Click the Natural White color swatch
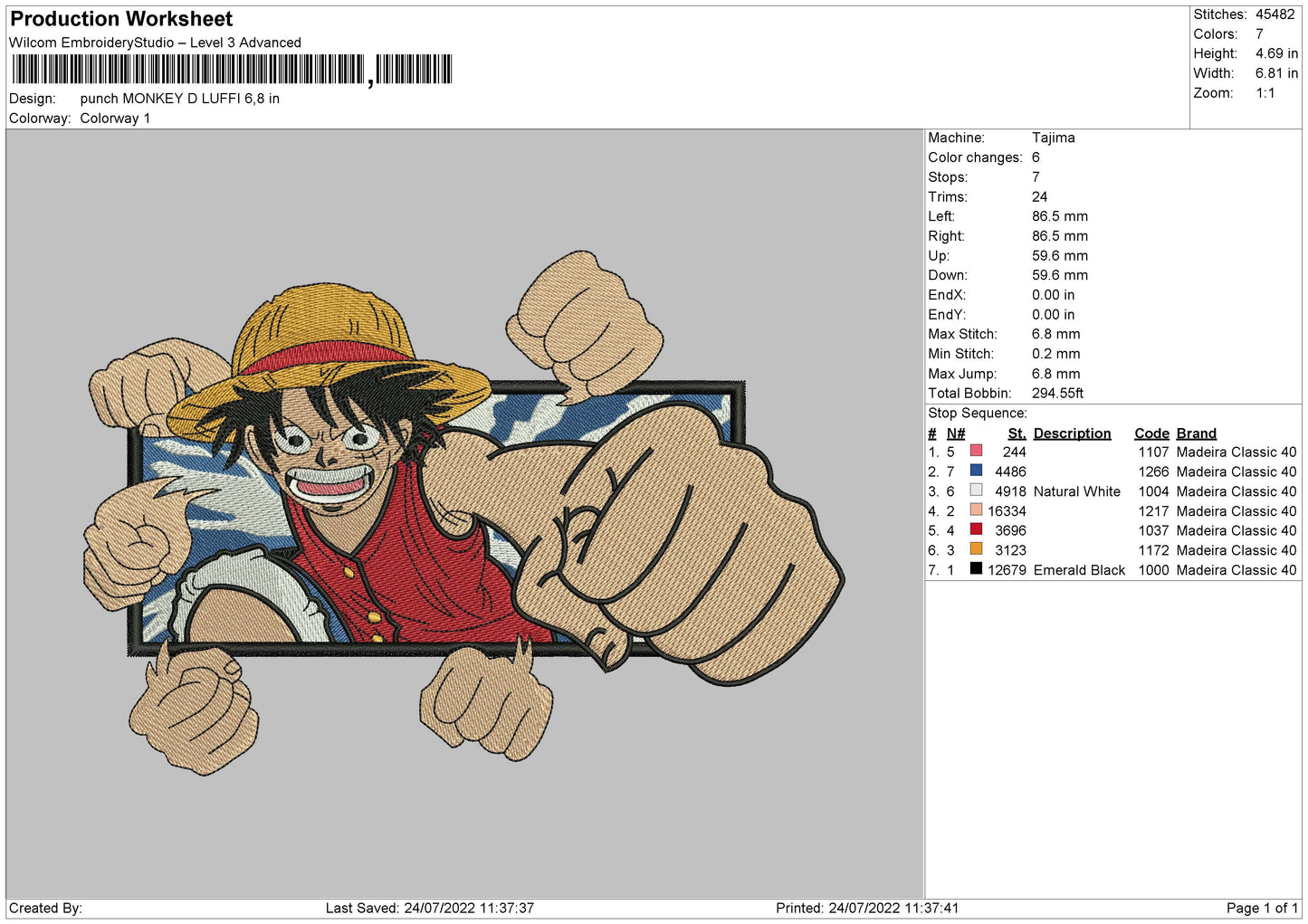1308x924 pixels. [976, 491]
